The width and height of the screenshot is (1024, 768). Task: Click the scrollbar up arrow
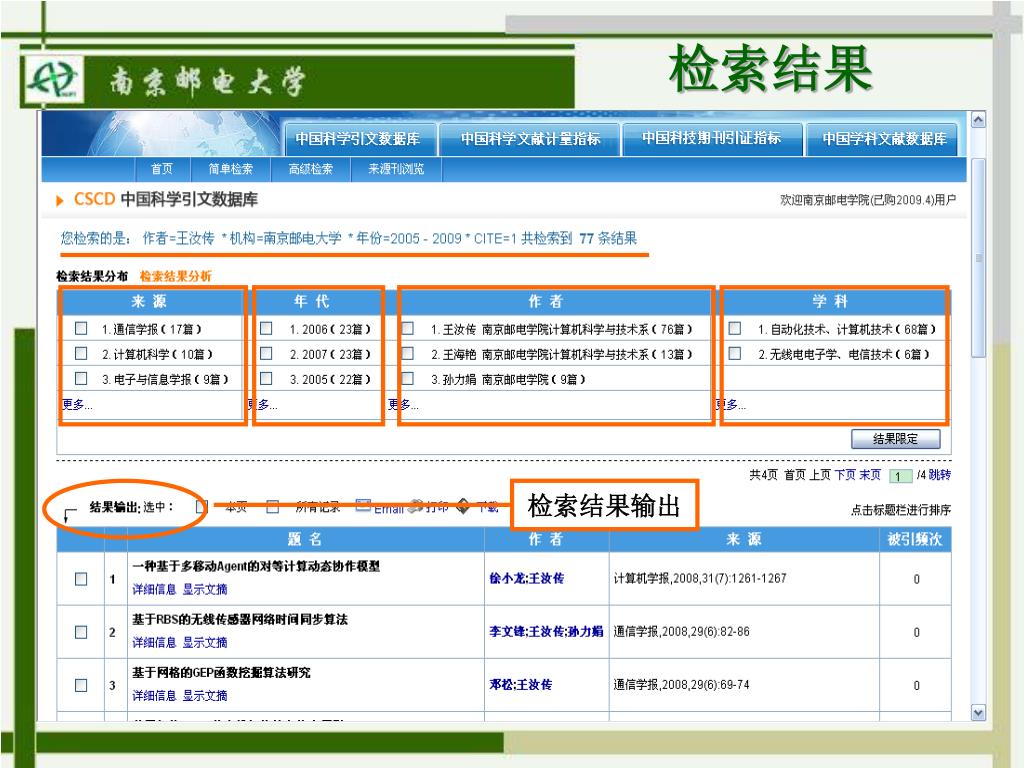[x=978, y=120]
